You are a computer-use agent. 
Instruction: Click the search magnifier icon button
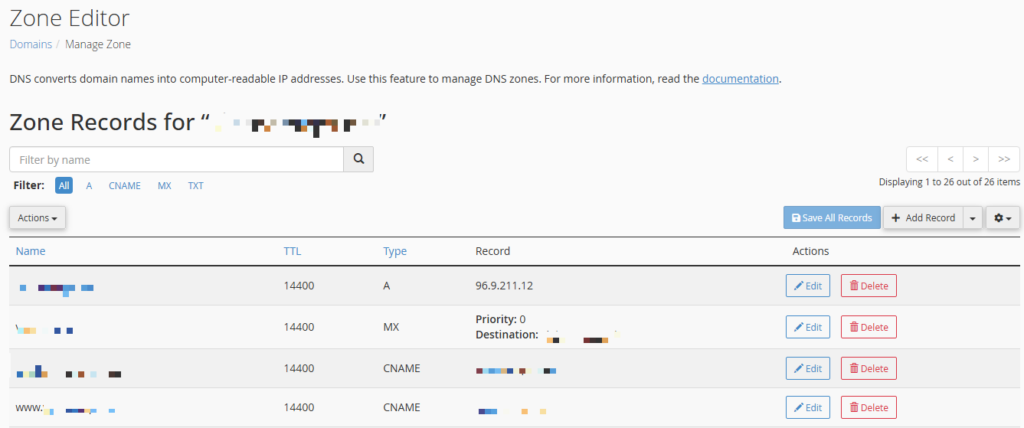coord(359,159)
